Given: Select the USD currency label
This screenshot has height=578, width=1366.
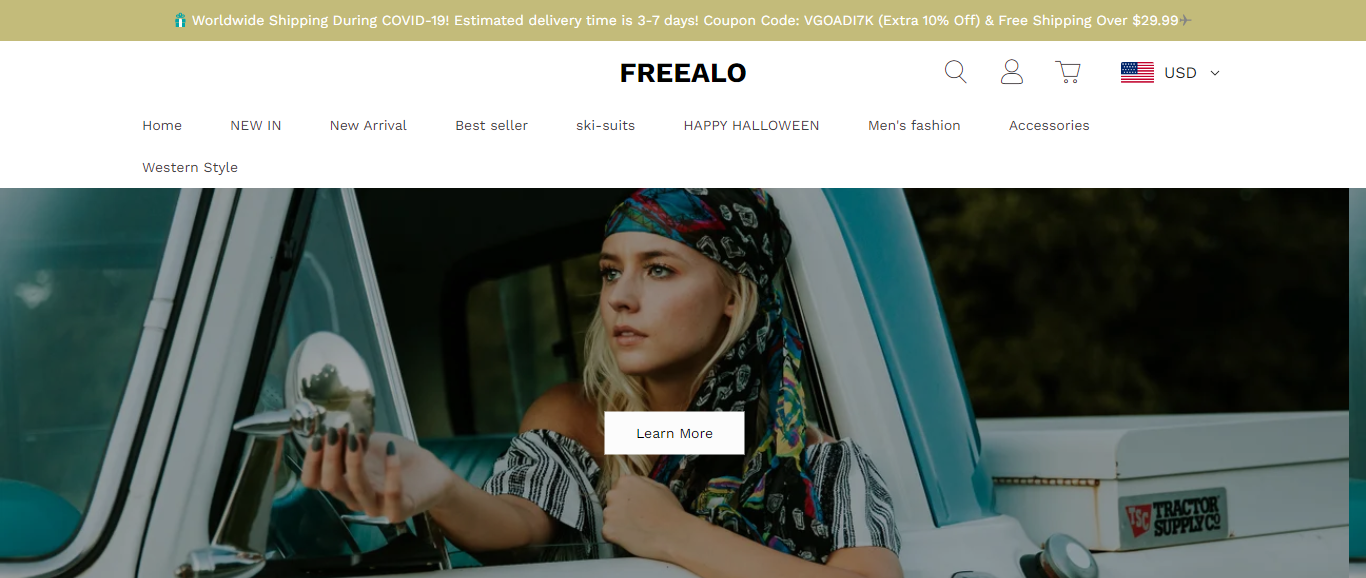Looking at the screenshot, I should point(1180,73).
